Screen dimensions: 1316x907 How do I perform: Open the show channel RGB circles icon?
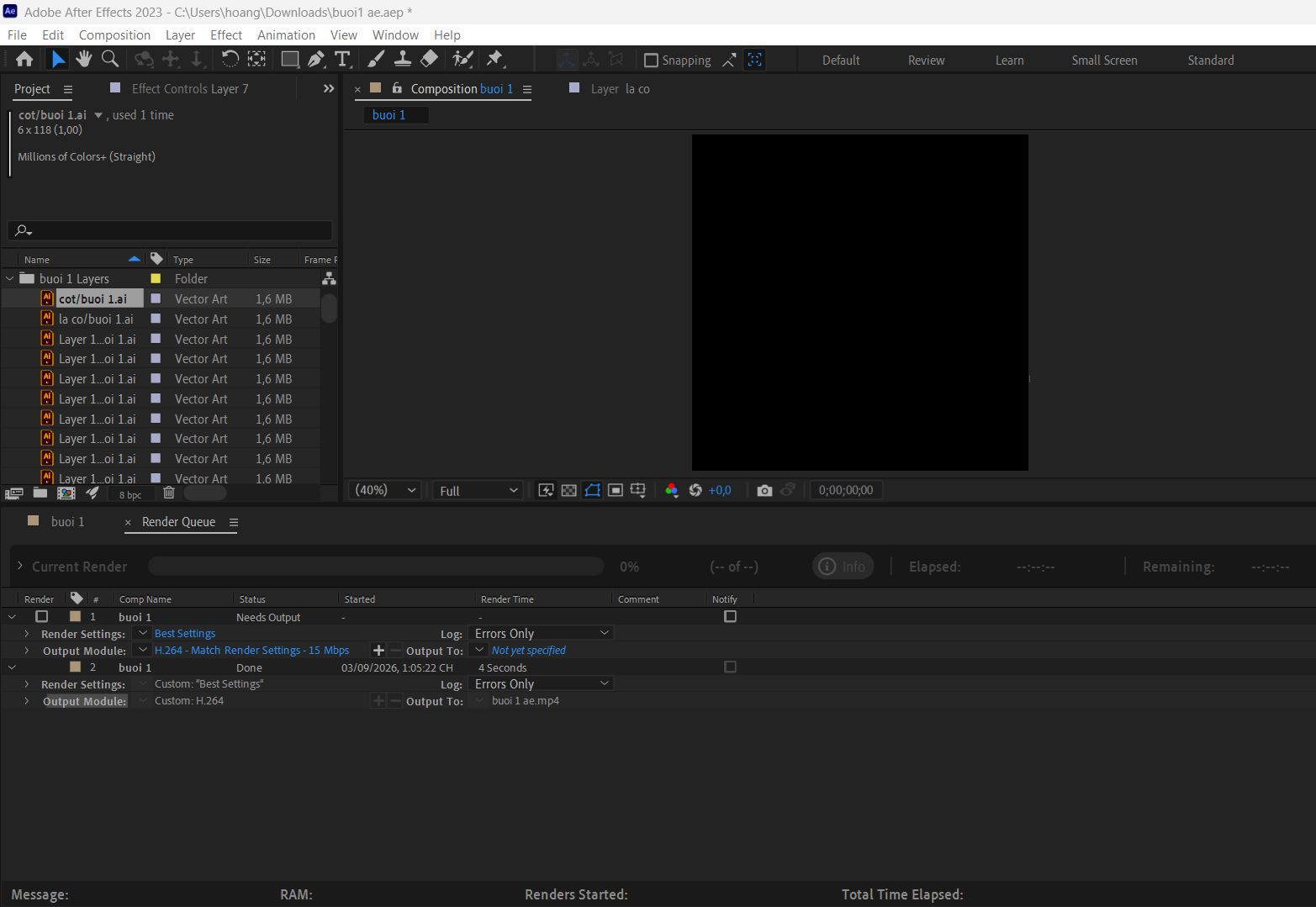(671, 490)
